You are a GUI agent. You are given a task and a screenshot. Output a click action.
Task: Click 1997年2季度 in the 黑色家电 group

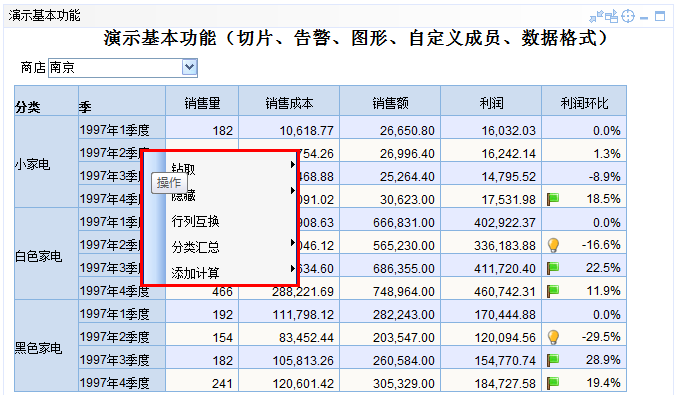pos(115,337)
